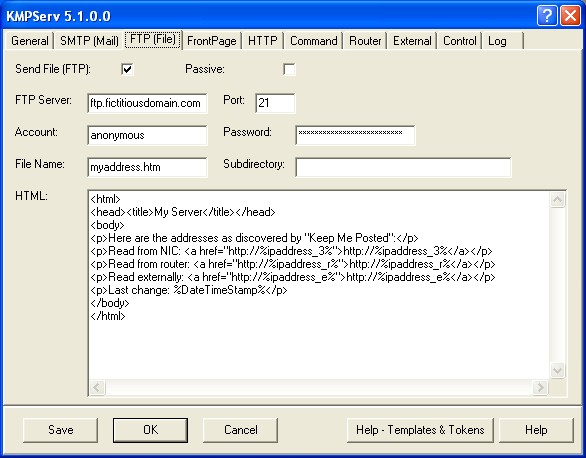Open the External tab

[412, 41]
